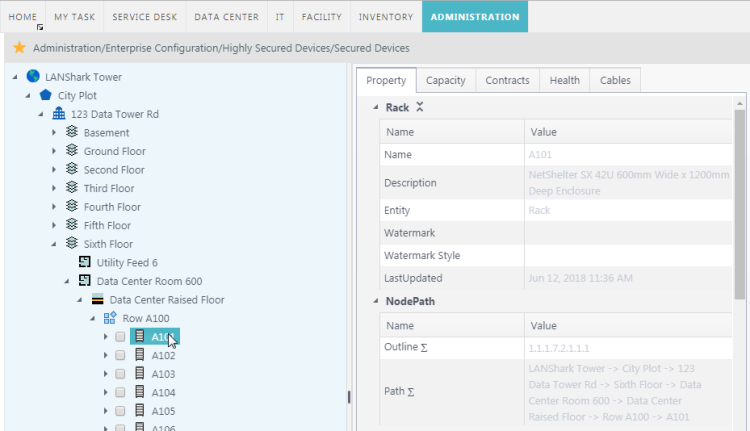Tick the checkbox beside rack A104

click(120, 393)
